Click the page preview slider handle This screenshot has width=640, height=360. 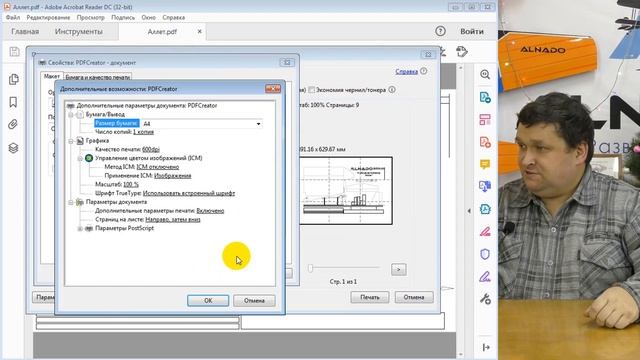coord(311,268)
